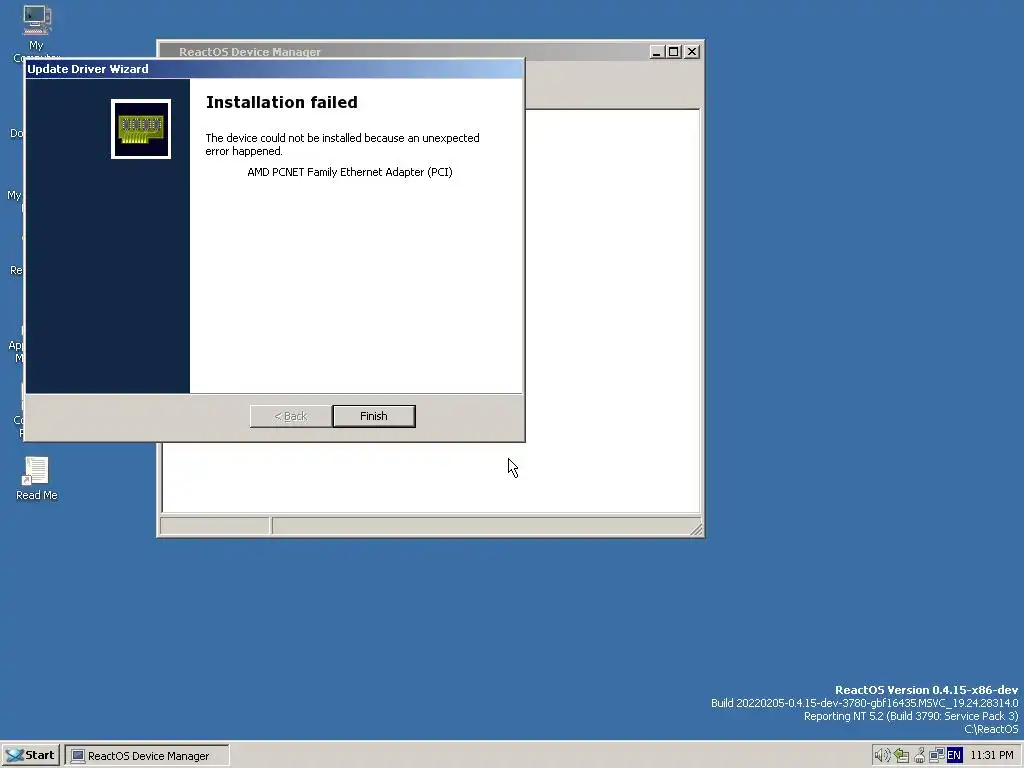The image size is (1024, 768).
Task: Select the My Computer desktop icon
Action: pyautogui.click(x=37, y=33)
